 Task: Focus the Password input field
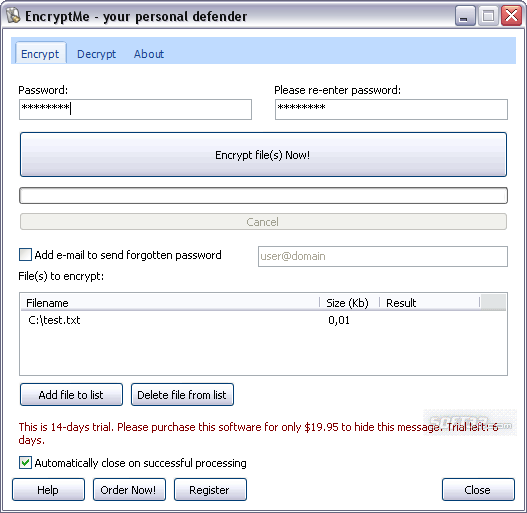135,109
